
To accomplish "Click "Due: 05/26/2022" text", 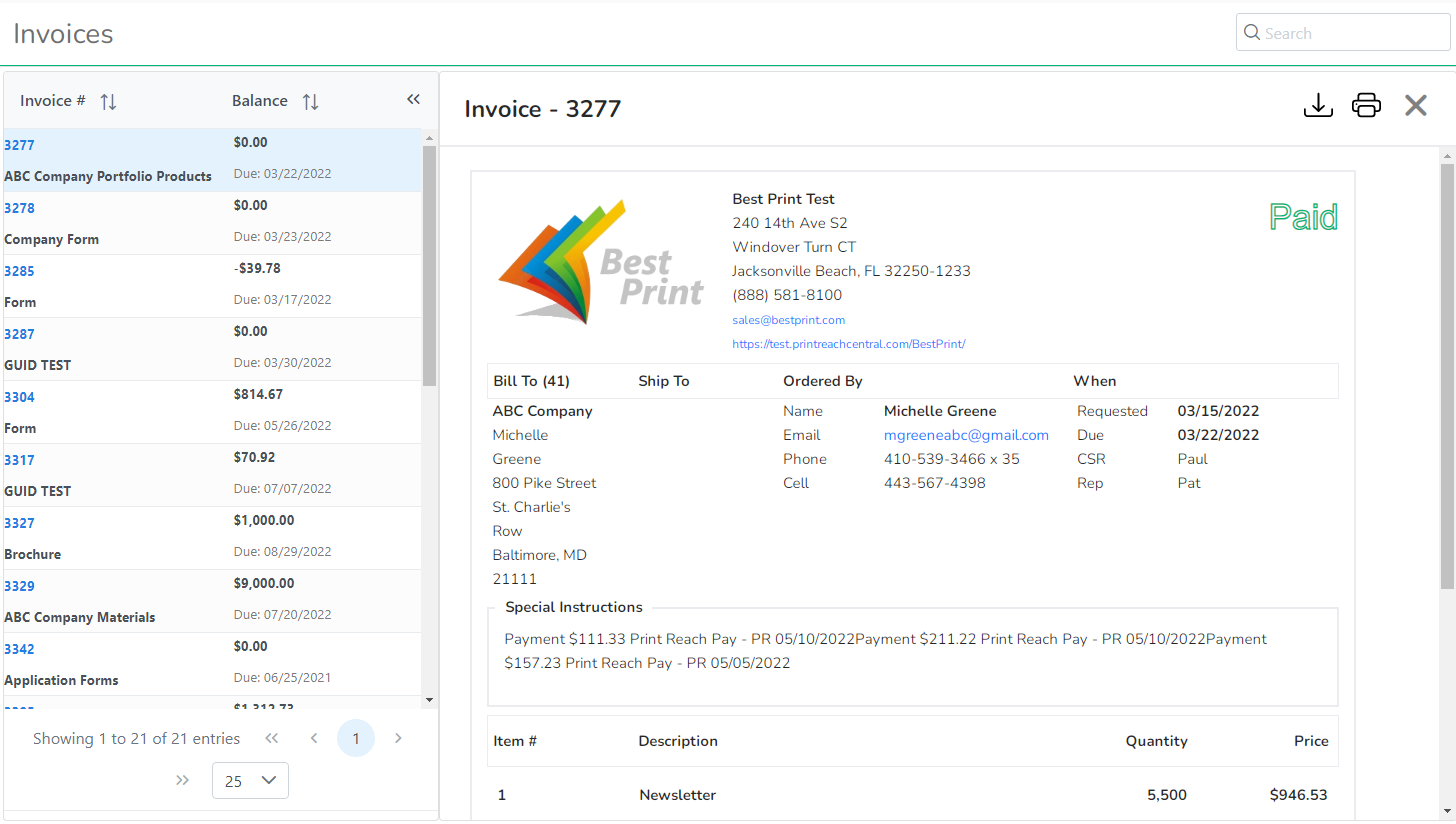I will [x=282, y=425].
